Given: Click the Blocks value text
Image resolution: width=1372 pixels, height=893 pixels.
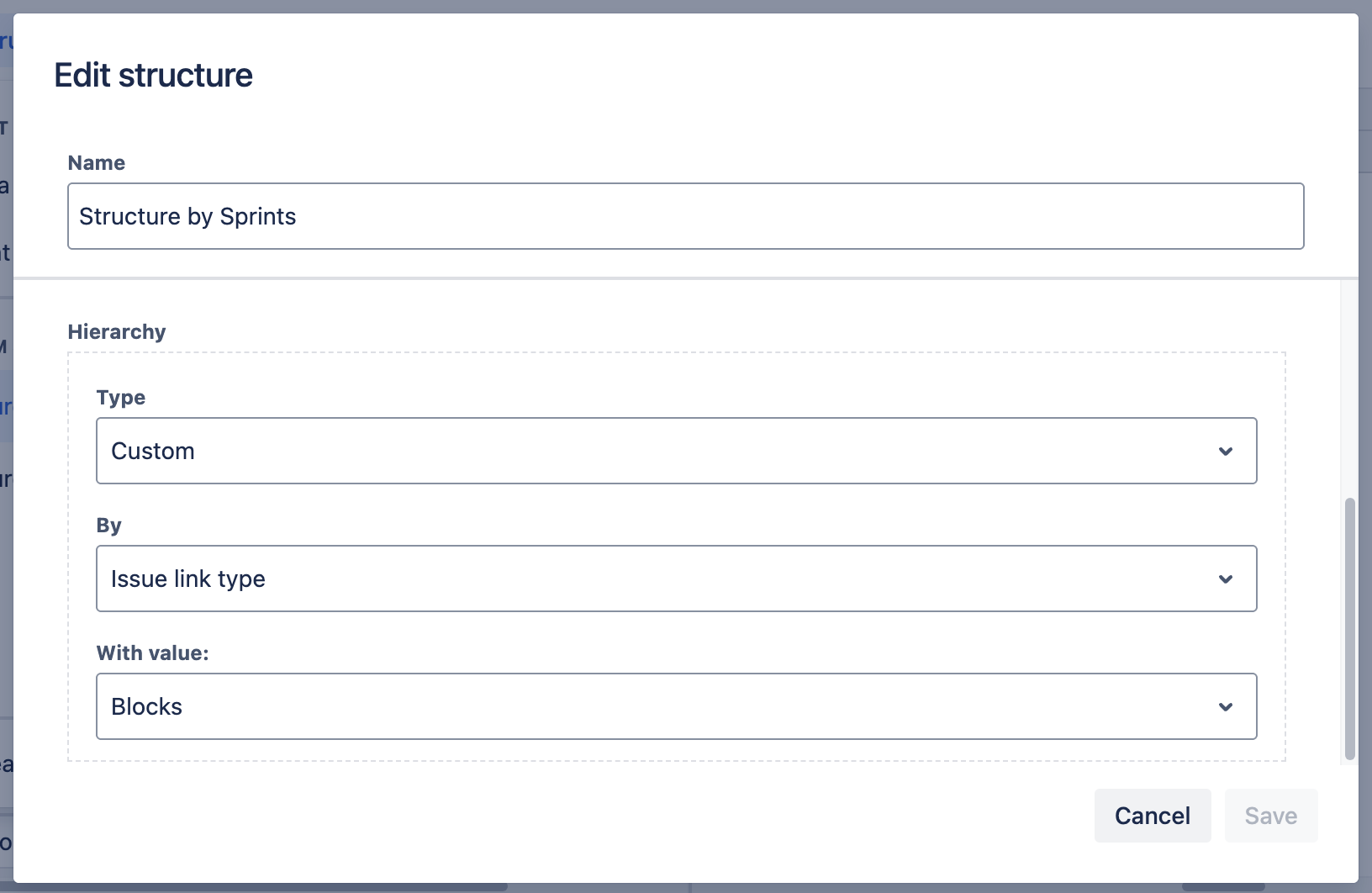Looking at the screenshot, I should (x=147, y=707).
